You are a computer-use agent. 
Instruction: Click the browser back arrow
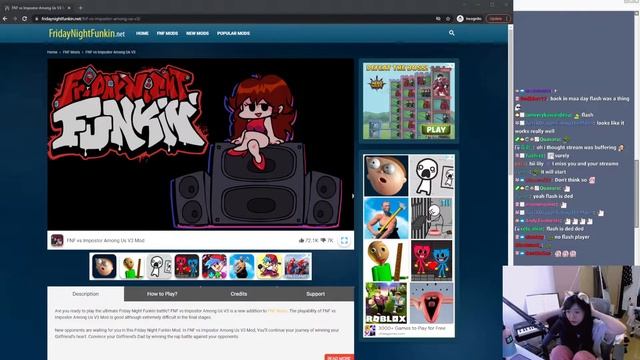click(x=5, y=19)
